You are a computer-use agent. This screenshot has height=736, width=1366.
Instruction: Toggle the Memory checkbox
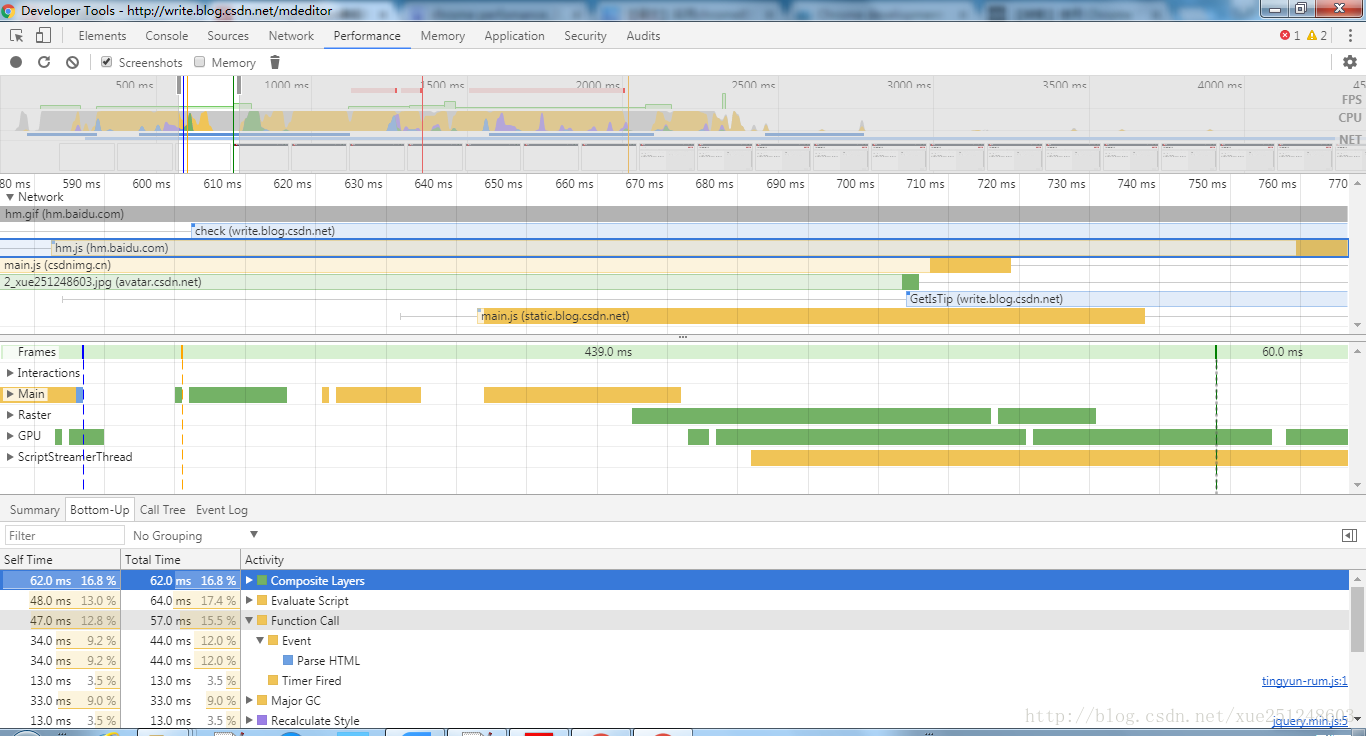click(200, 62)
